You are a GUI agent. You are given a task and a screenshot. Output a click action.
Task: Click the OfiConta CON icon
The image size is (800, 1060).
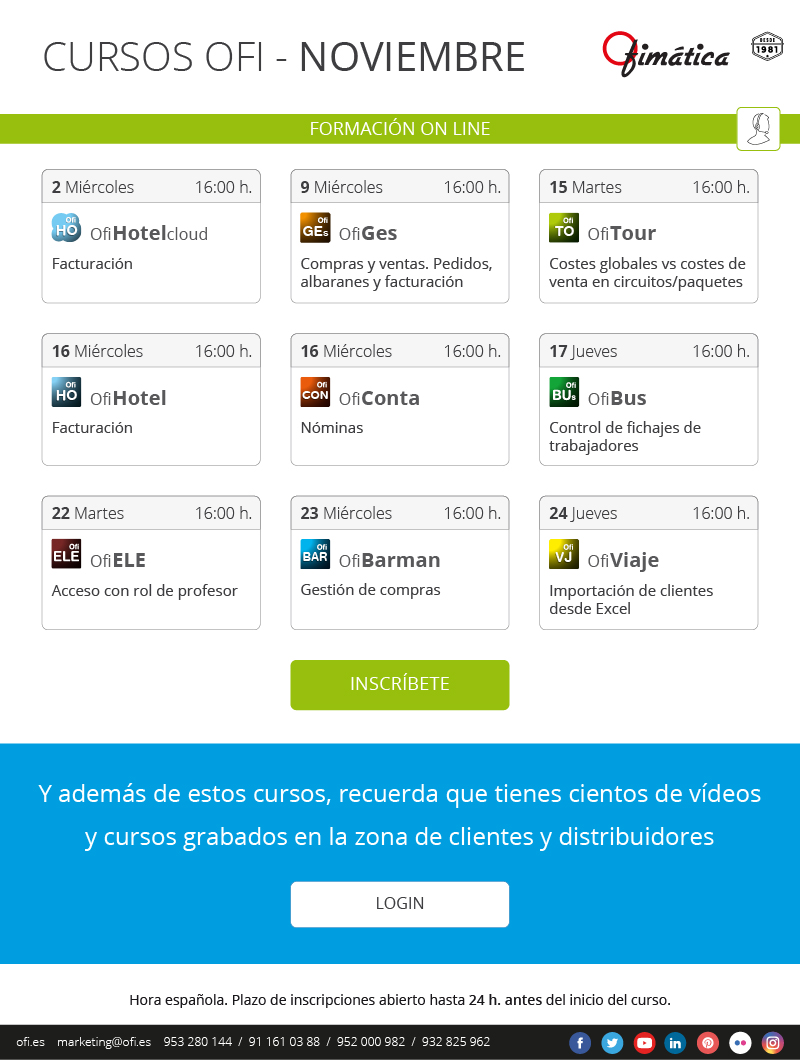pyautogui.click(x=315, y=392)
